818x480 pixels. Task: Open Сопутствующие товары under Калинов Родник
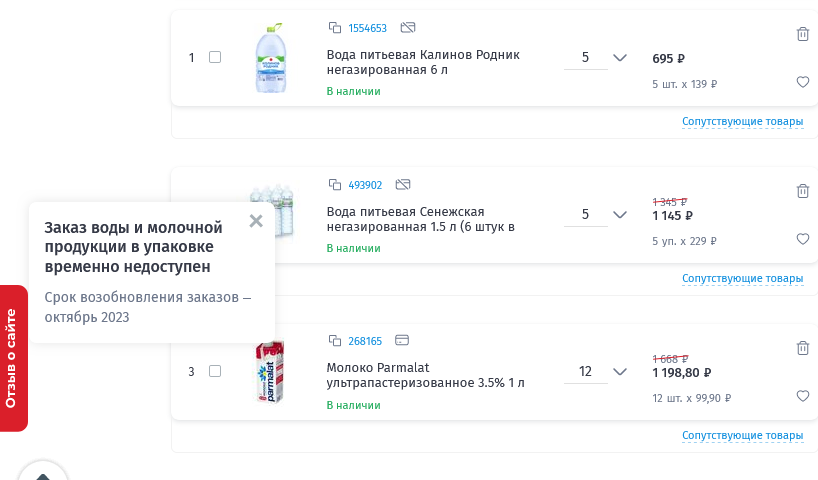point(742,122)
